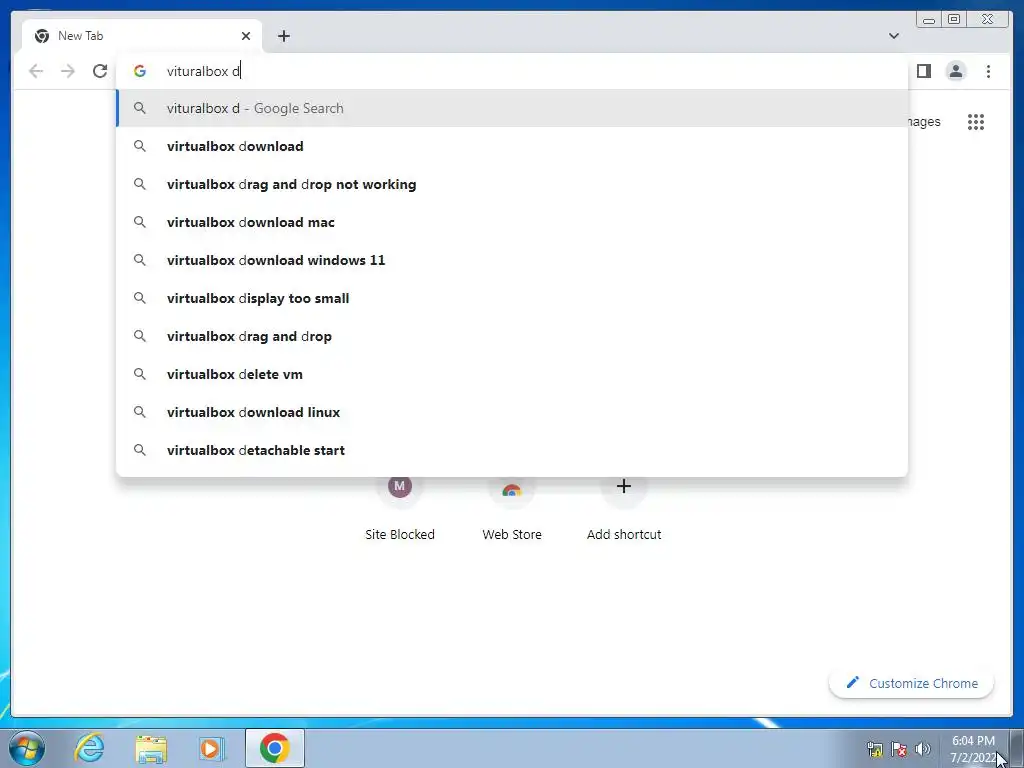Select 'virtualbox drag and drop' suggestion

[x=512, y=336]
